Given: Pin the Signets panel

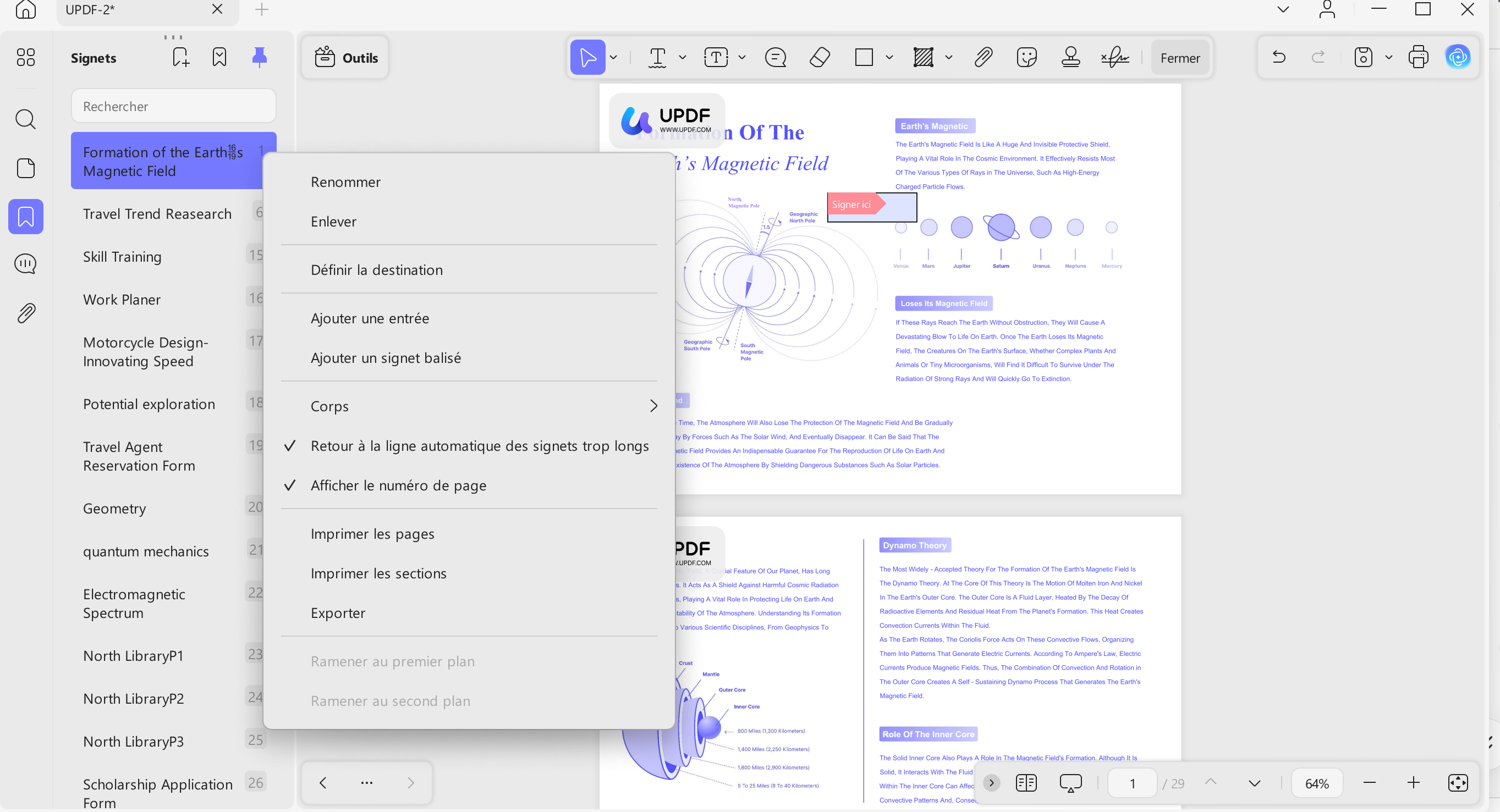Looking at the screenshot, I should point(259,57).
